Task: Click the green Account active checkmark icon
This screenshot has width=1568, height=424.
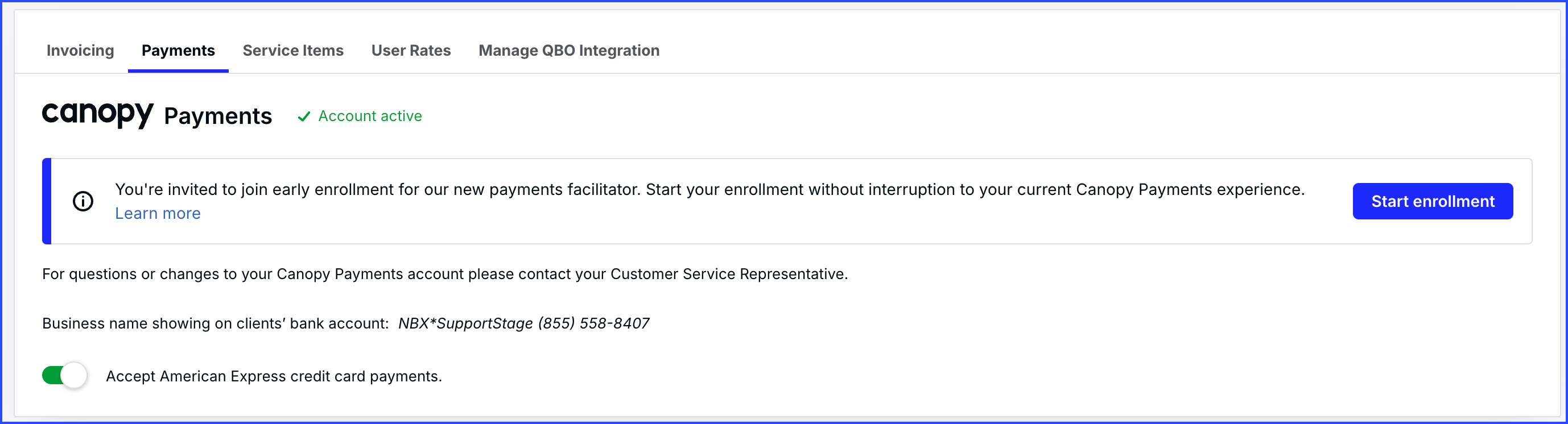Action: click(x=304, y=116)
